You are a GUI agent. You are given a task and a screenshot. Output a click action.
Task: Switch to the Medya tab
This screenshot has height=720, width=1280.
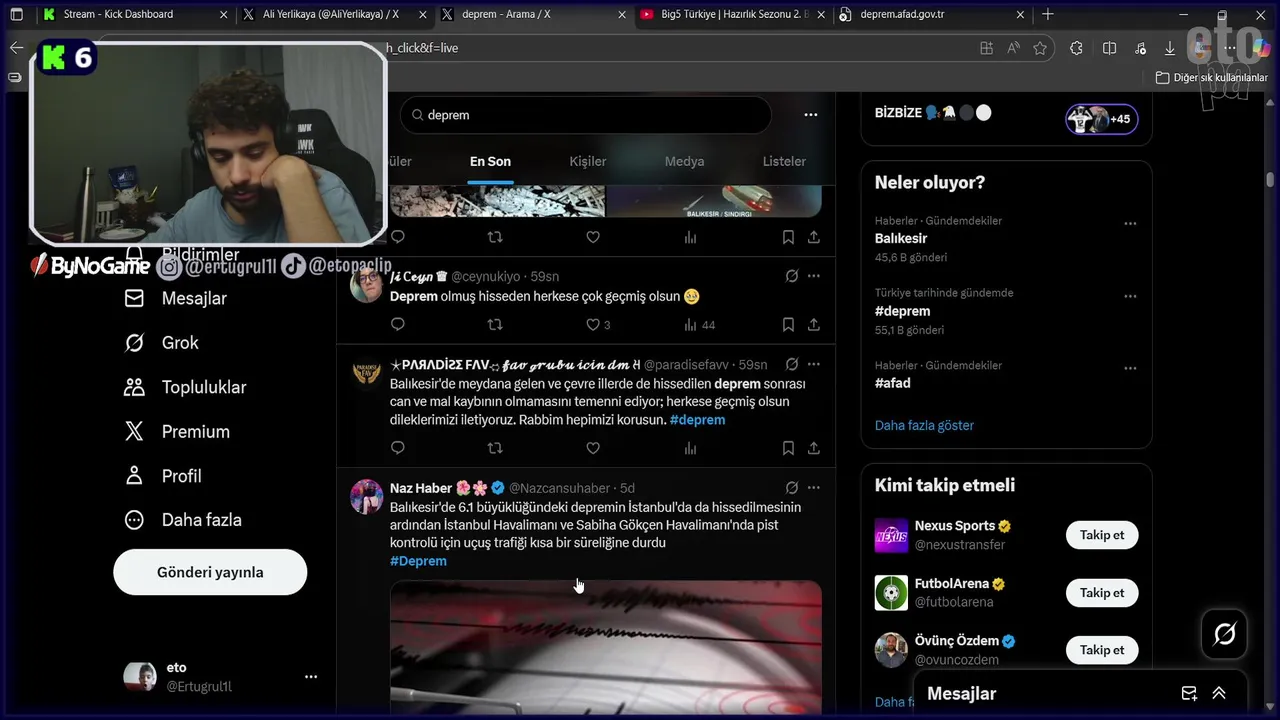[685, 161]
